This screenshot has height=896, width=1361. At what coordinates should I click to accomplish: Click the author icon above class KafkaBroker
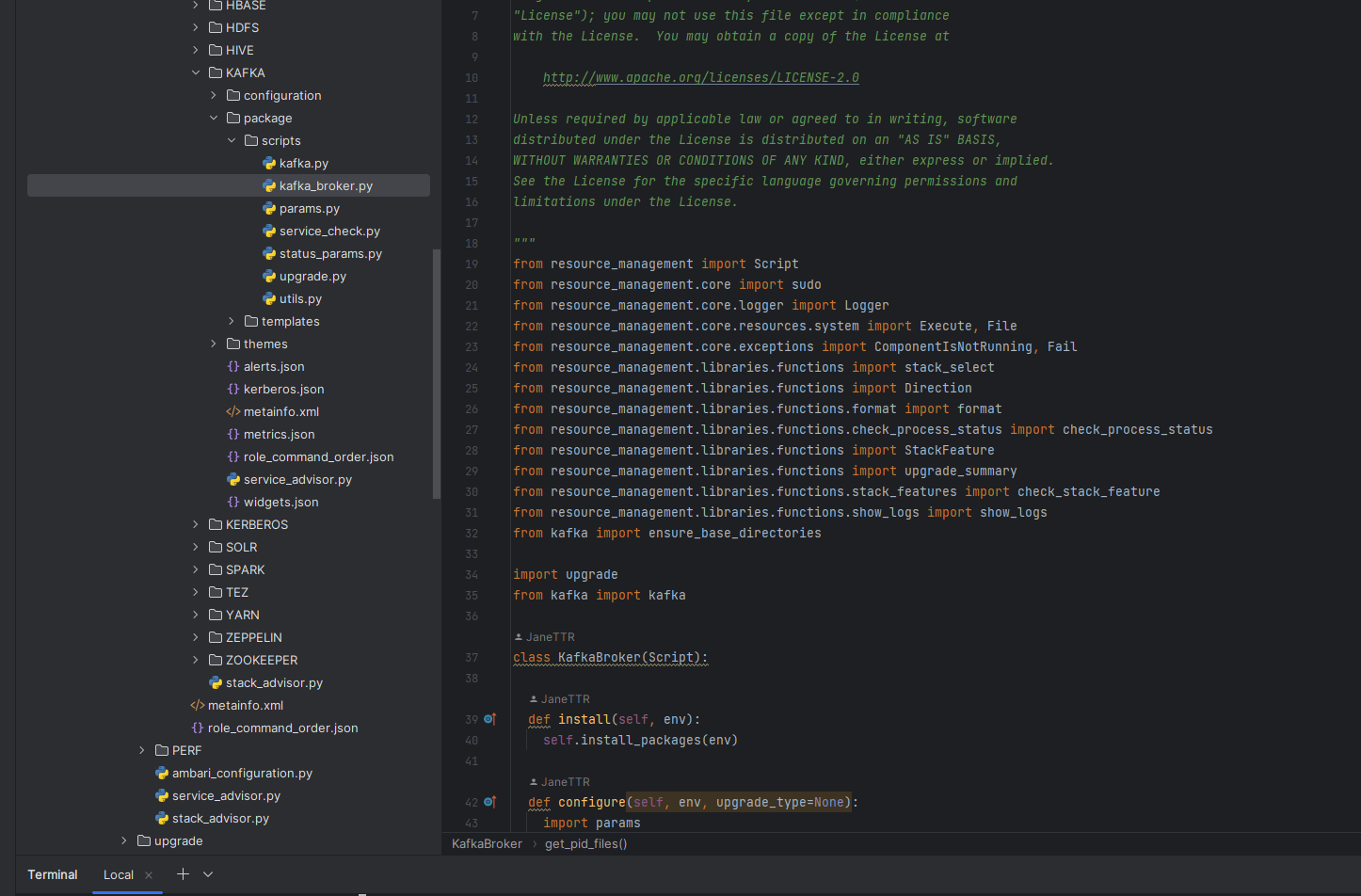point(519,637)
